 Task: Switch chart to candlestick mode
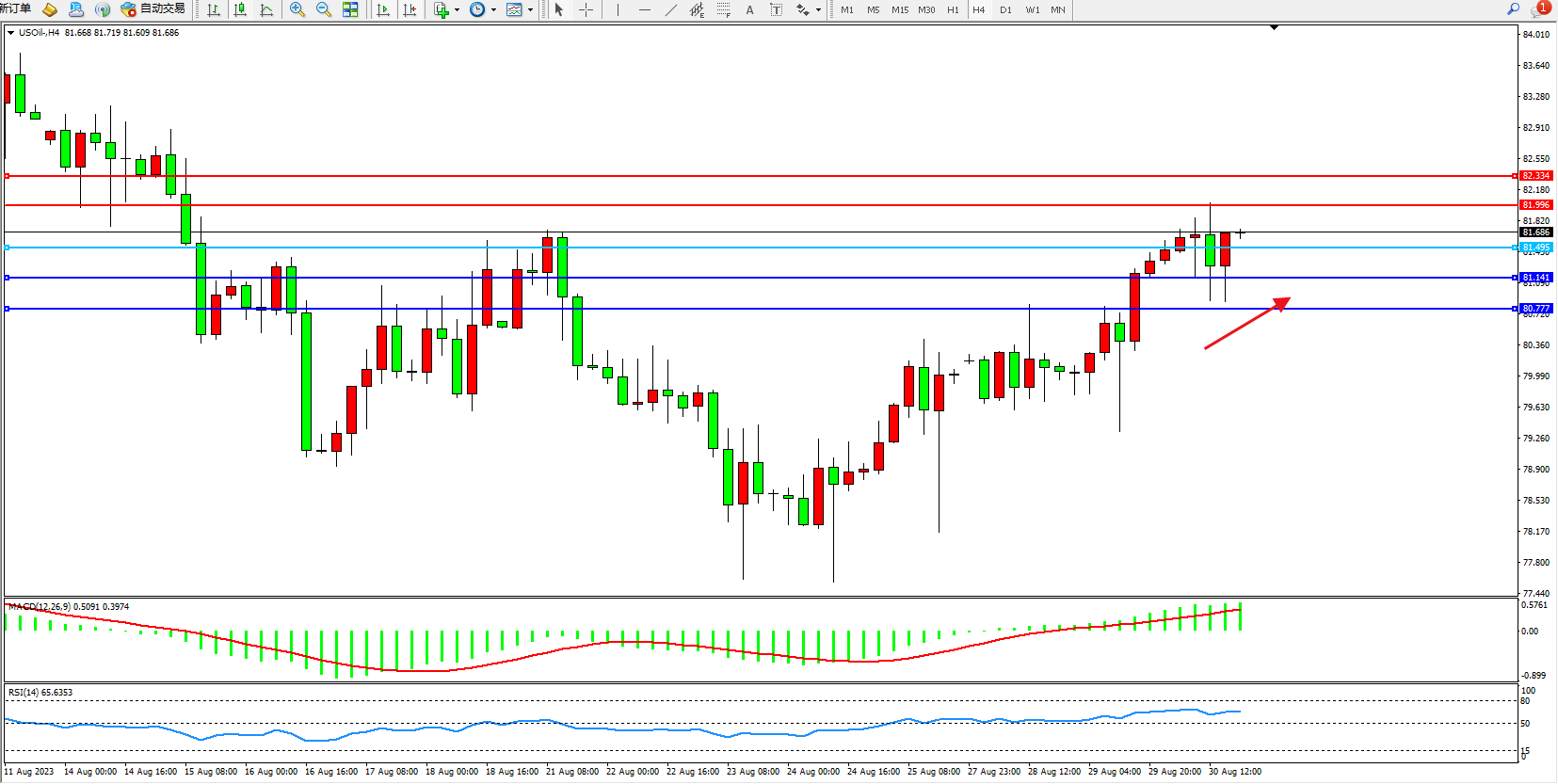point(240,9)
